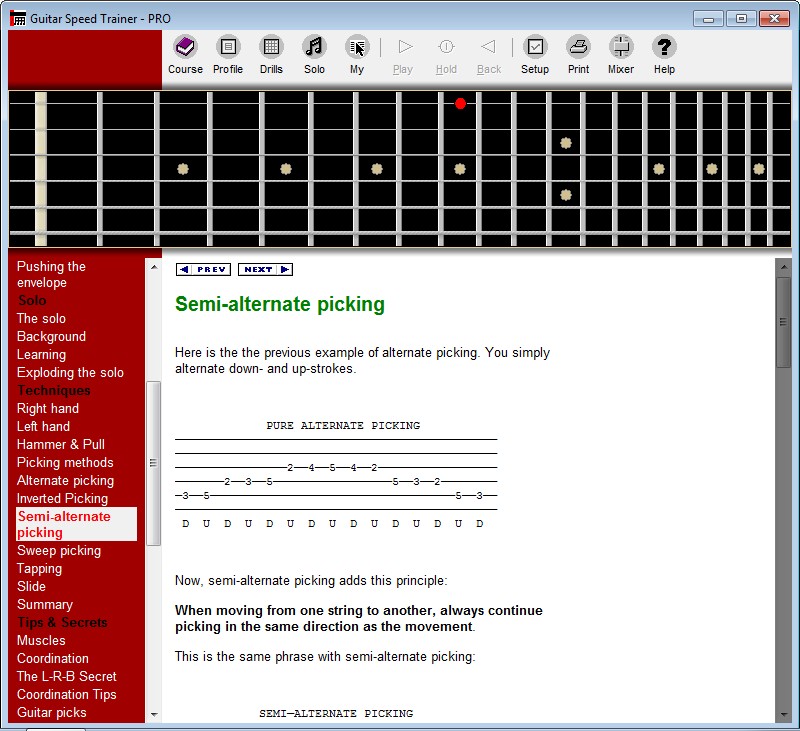
Task: Click the content pane scroll-up arrow
Action: (x=783, y=267)
